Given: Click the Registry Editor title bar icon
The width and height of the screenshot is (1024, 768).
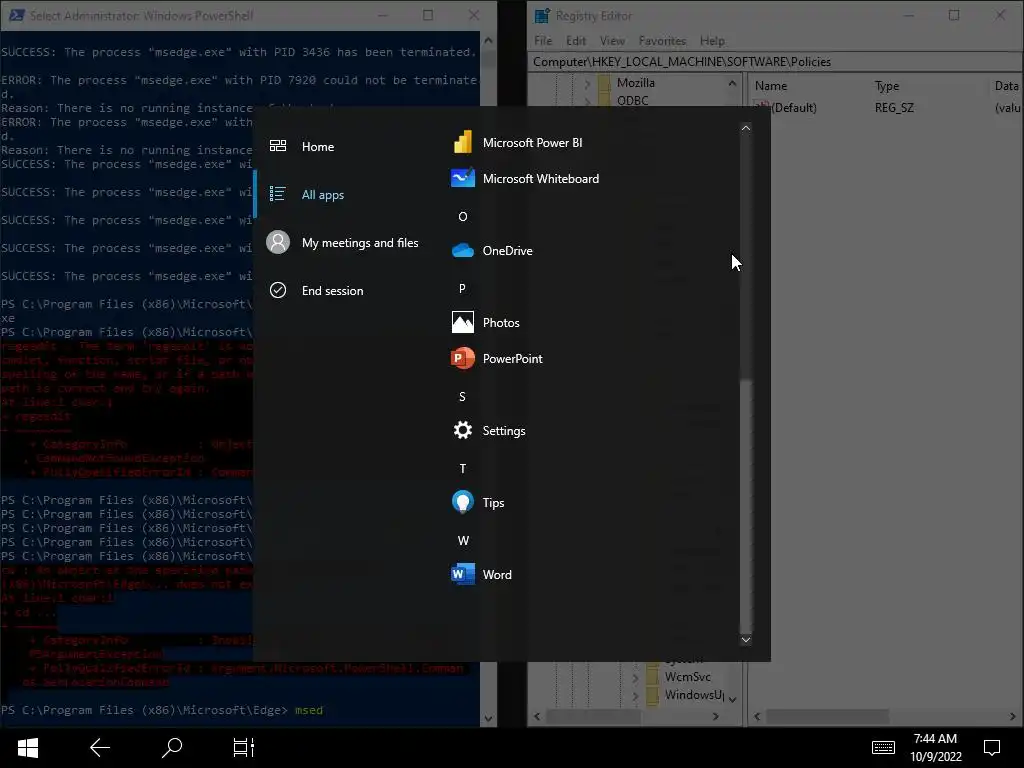Looking at the screenshot, I should coord(542,16).
